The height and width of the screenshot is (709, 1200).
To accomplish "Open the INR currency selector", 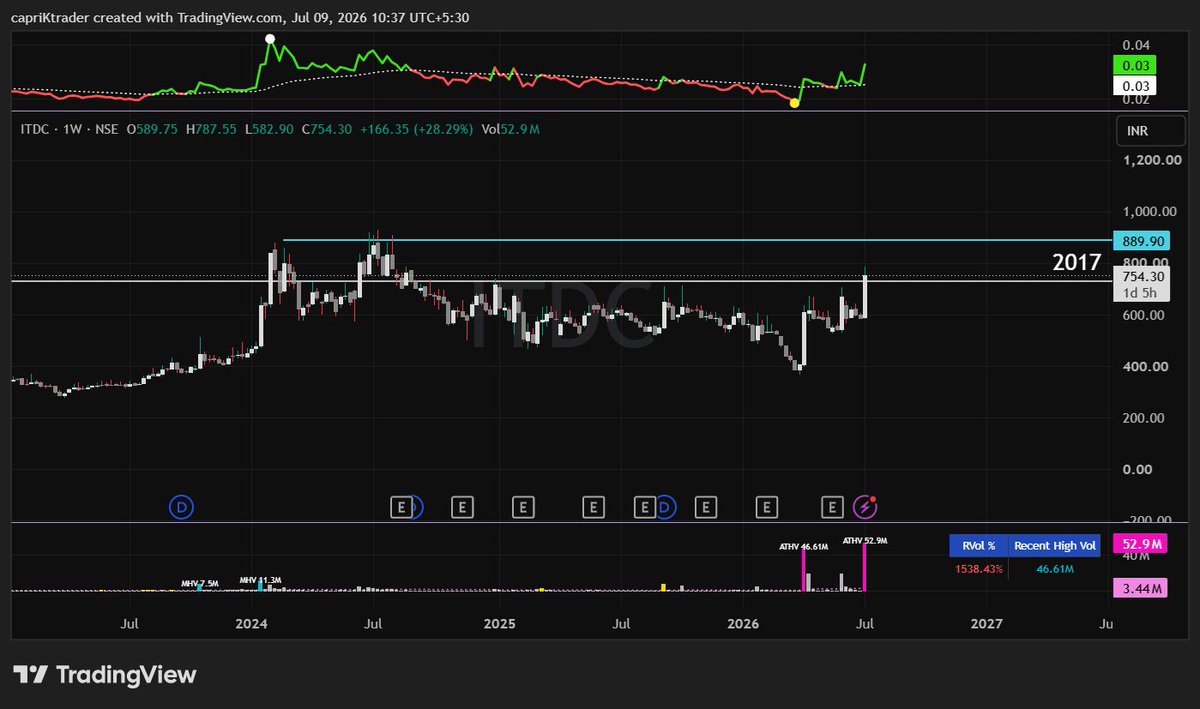I will [1149, 131].
